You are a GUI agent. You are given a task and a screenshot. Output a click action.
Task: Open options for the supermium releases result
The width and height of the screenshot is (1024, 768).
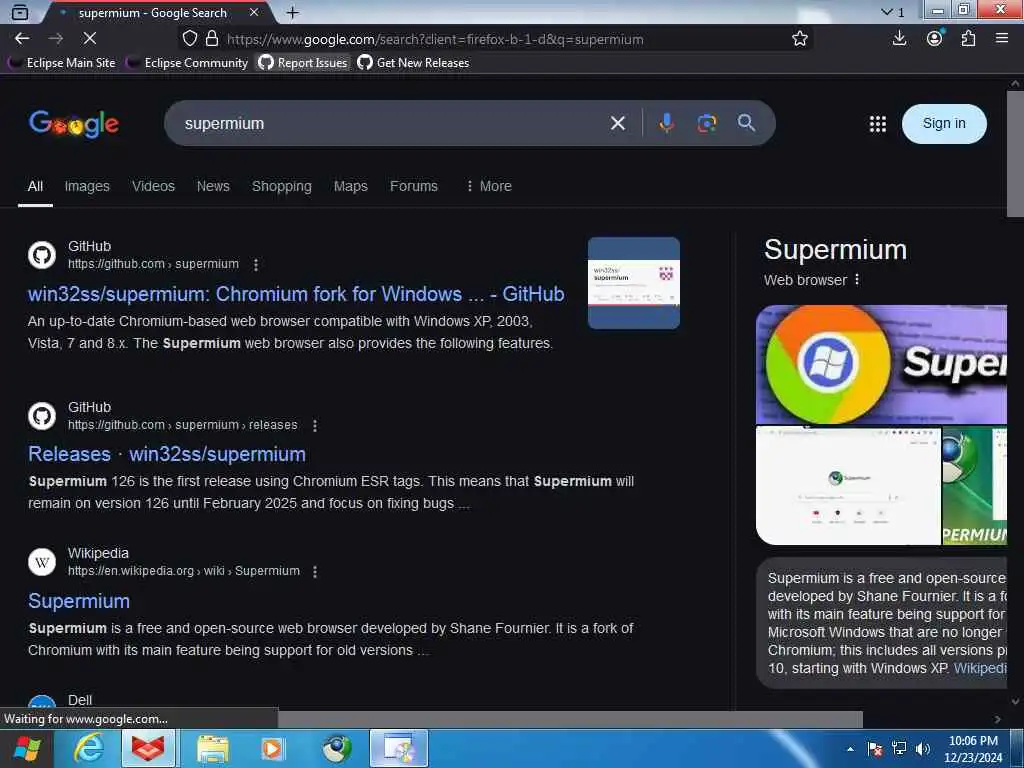315,425
